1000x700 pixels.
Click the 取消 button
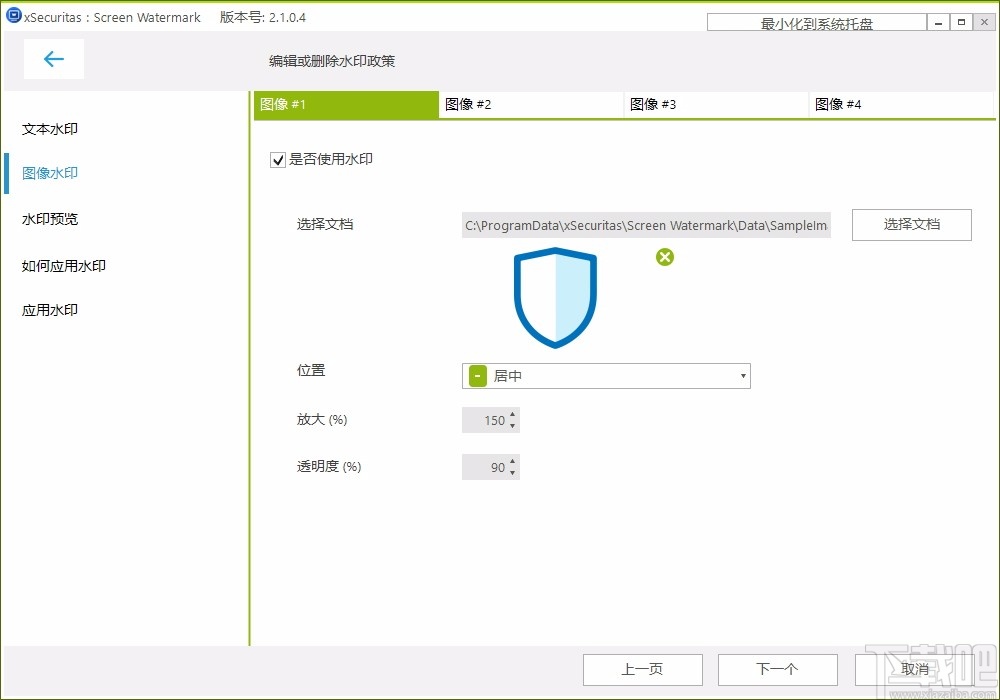coord(915,669)
